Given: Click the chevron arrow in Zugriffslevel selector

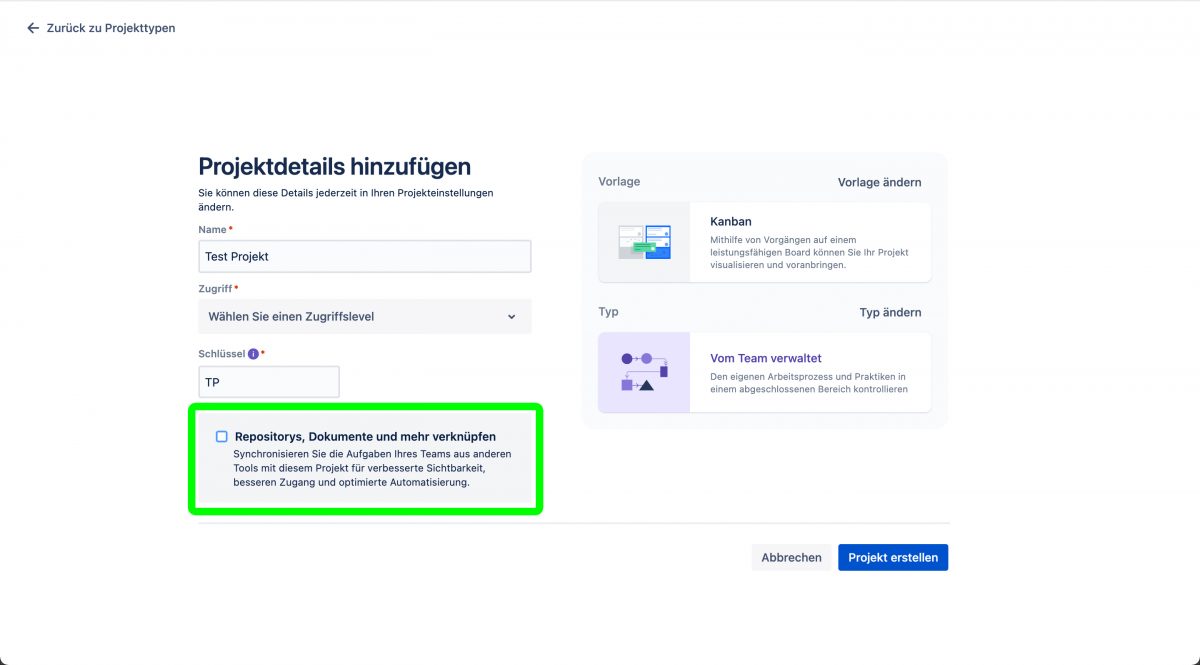Looking at the screenshot, I should pos(511,317).
